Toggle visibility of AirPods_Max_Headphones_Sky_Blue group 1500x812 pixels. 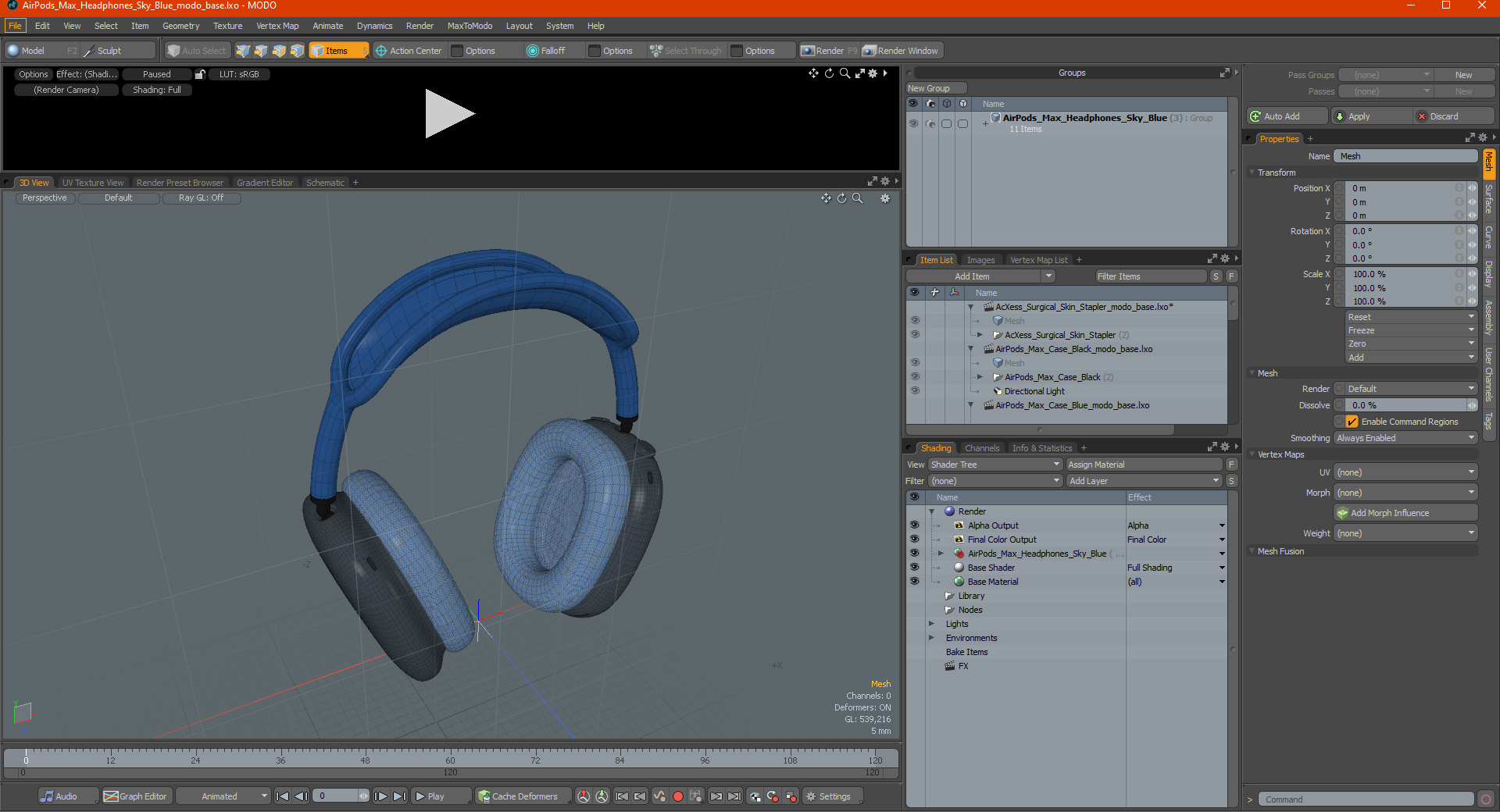(x=913, y=123)
